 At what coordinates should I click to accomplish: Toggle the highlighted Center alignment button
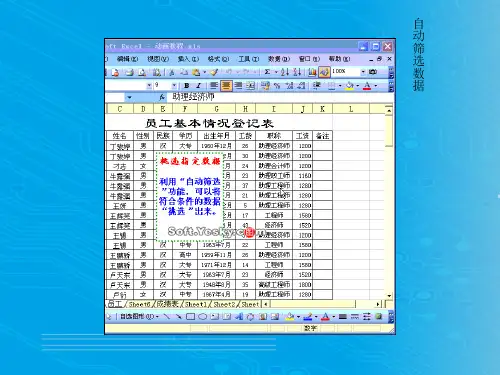[226, 86]
